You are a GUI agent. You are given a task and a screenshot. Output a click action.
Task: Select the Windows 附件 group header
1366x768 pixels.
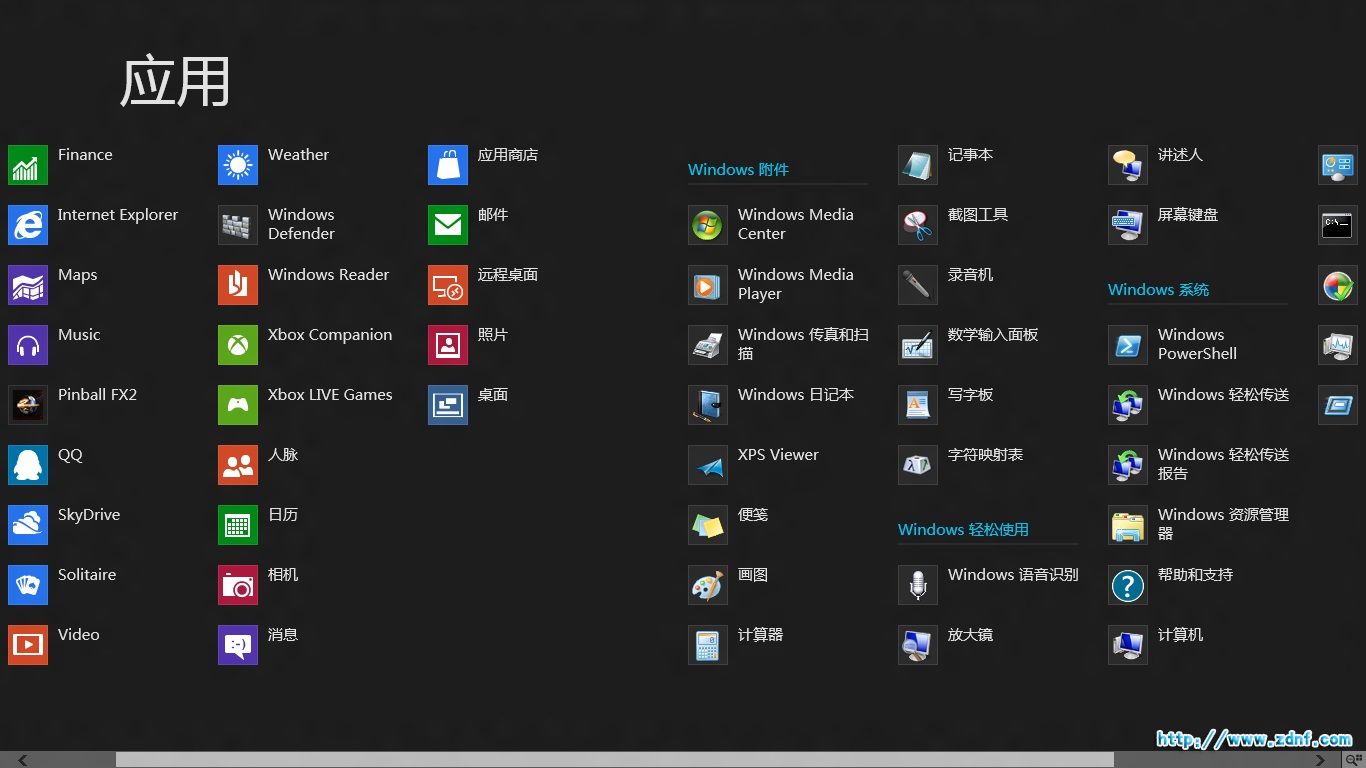738,170
